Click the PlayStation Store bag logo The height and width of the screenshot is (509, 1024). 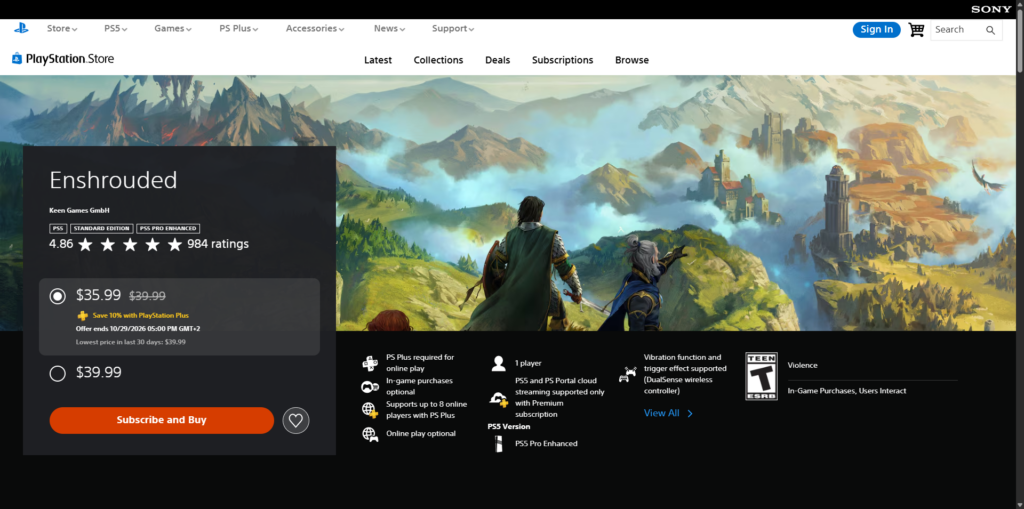coord(17,59)
